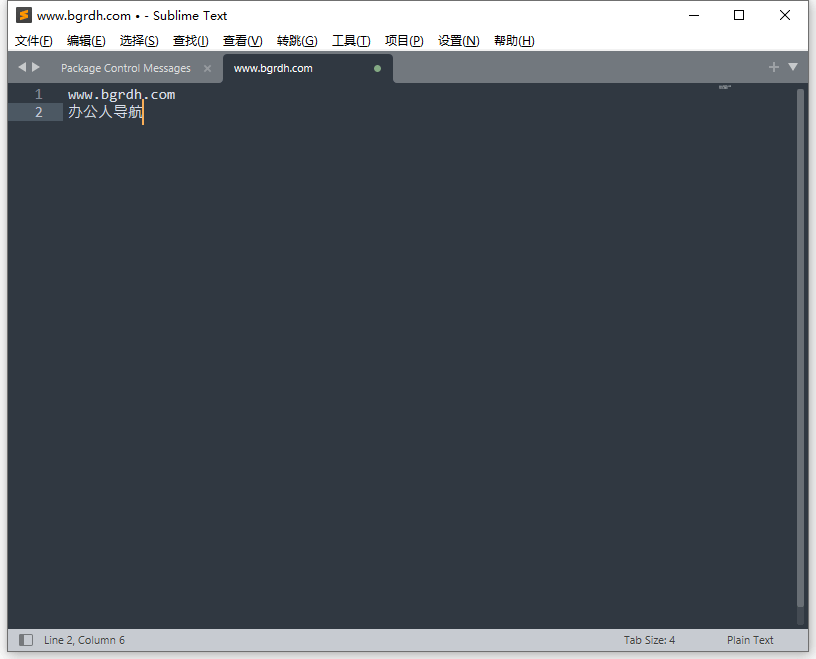The image size is (816, 659).
Task: Open the 查看(V) menu
Action: (243, 41)
